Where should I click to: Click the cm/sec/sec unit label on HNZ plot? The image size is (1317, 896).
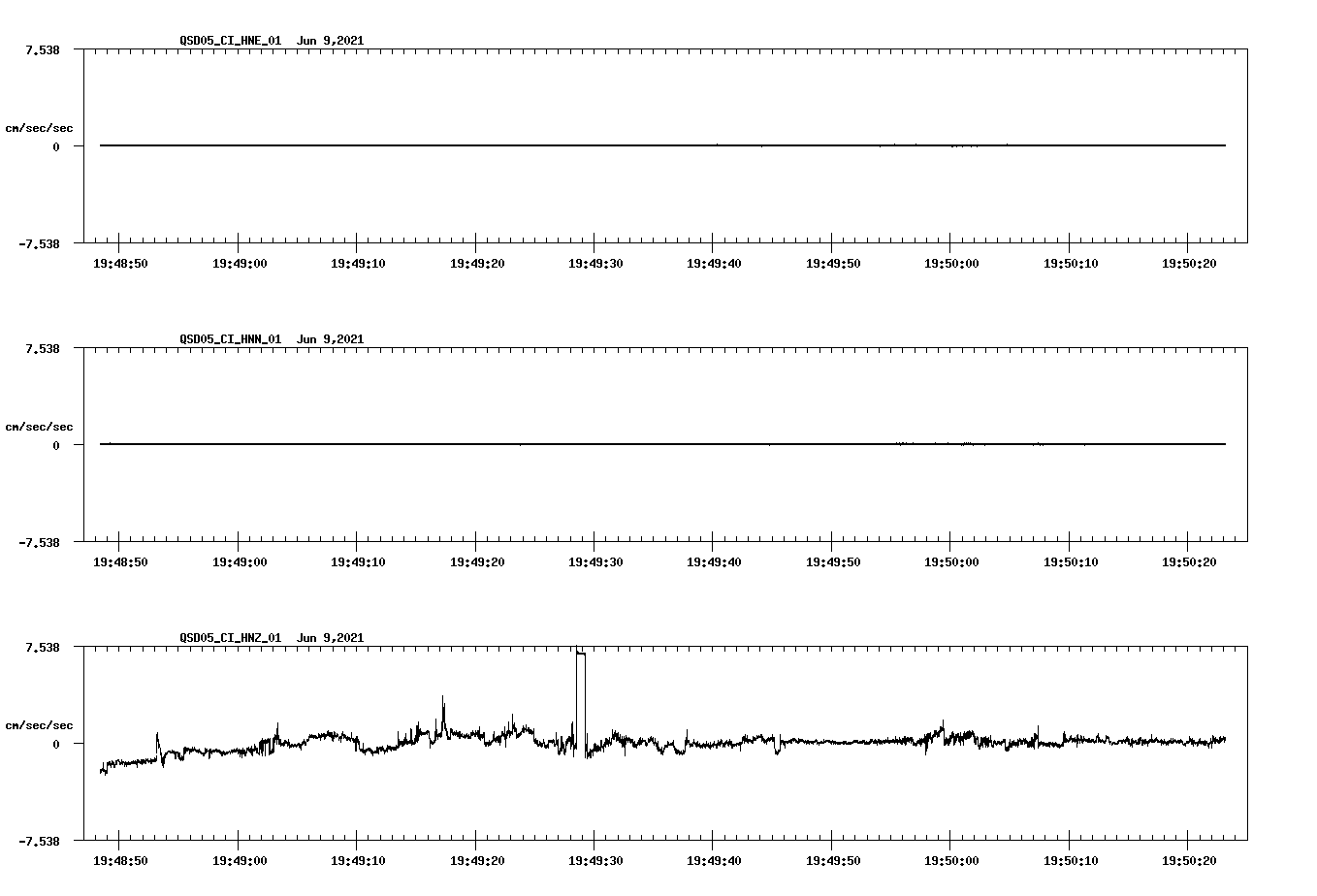(x=39, y=725)
